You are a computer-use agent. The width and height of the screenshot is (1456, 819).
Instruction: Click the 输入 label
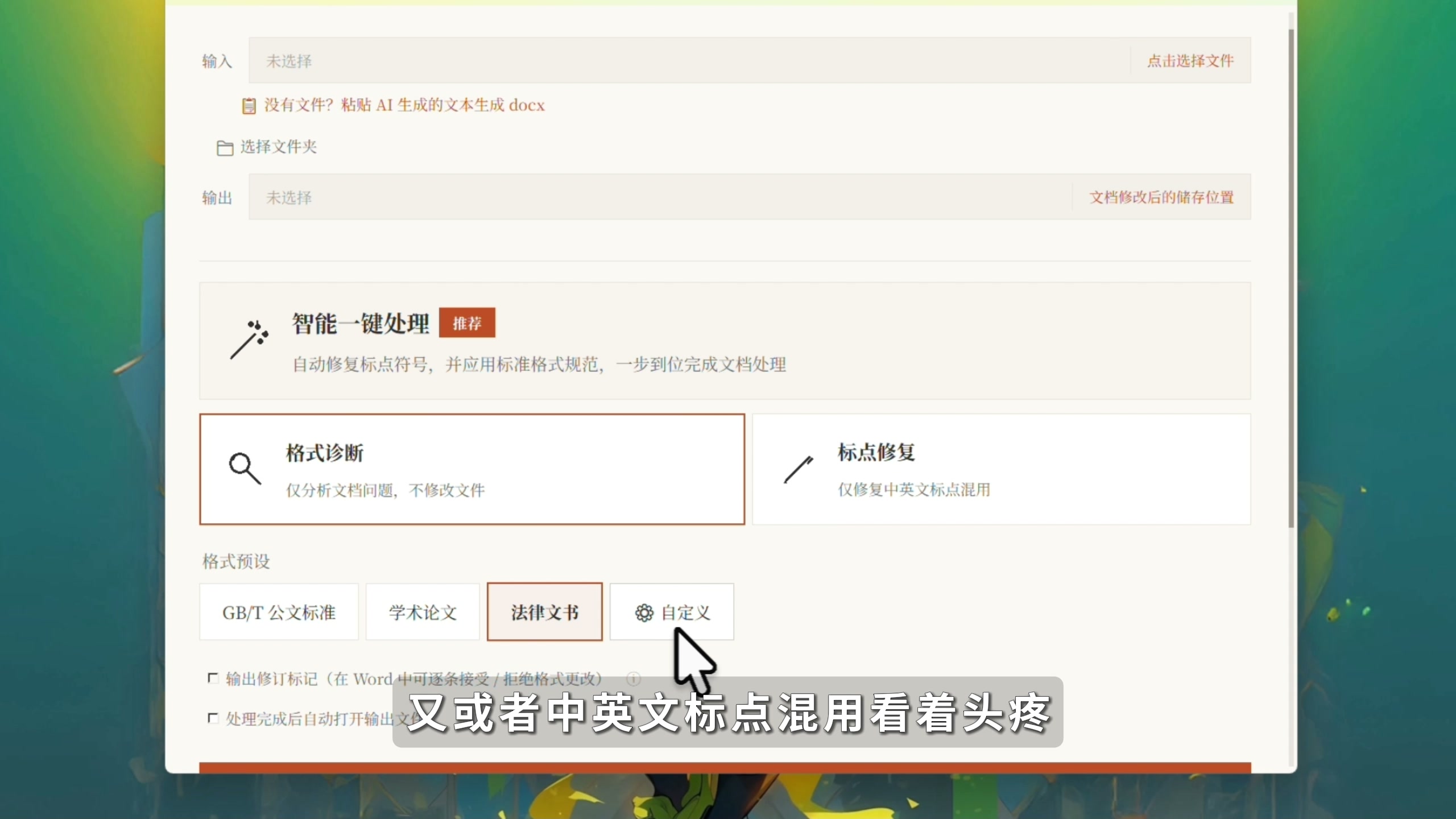pos(217,61)
